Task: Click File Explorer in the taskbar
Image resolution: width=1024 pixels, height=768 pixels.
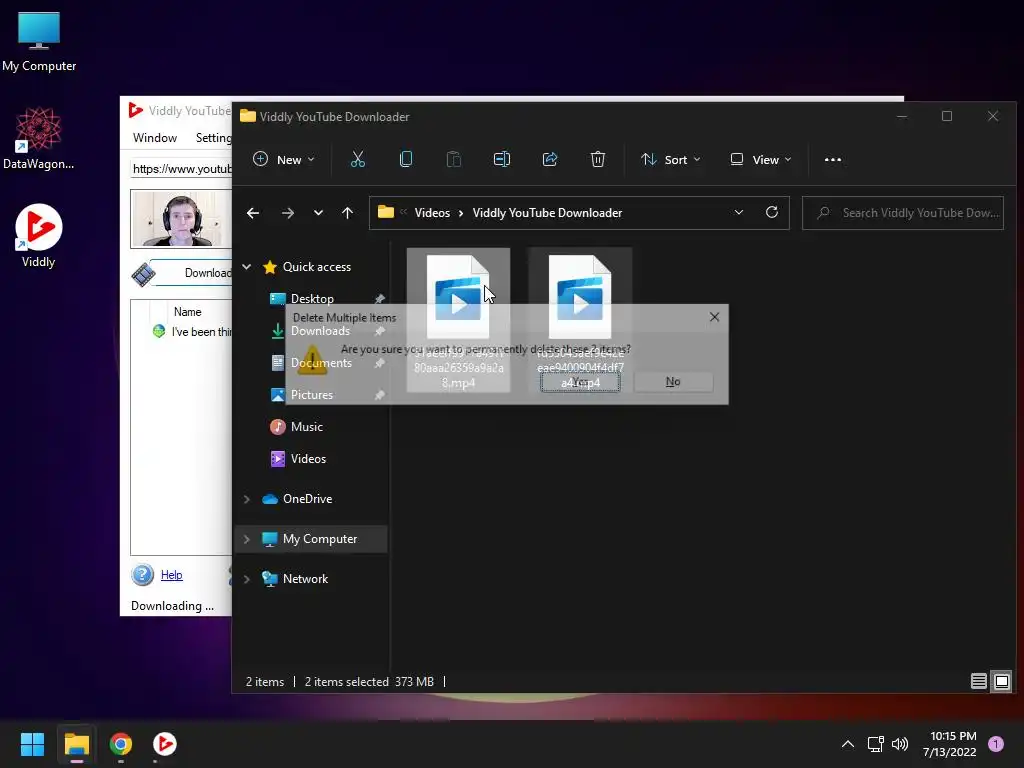Action: pyautogui.click(x=76, y=744)
